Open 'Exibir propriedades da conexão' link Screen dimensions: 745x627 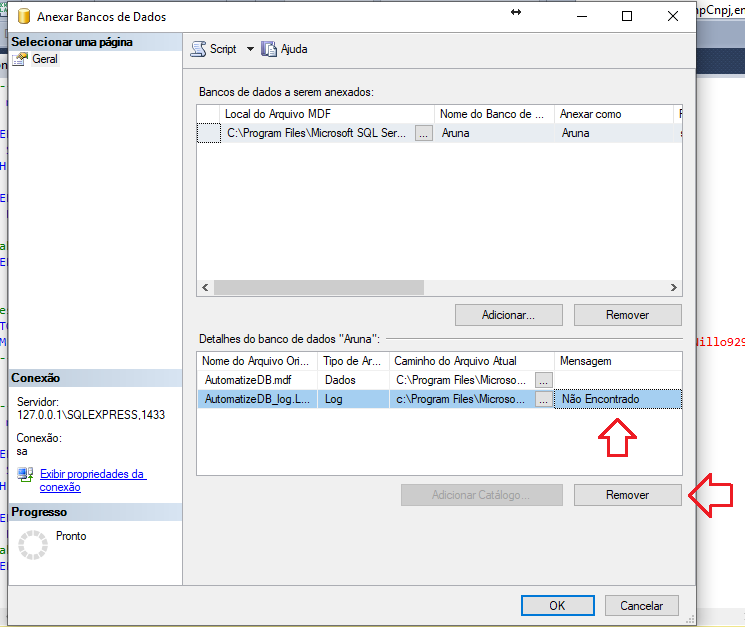click(93, 480)
